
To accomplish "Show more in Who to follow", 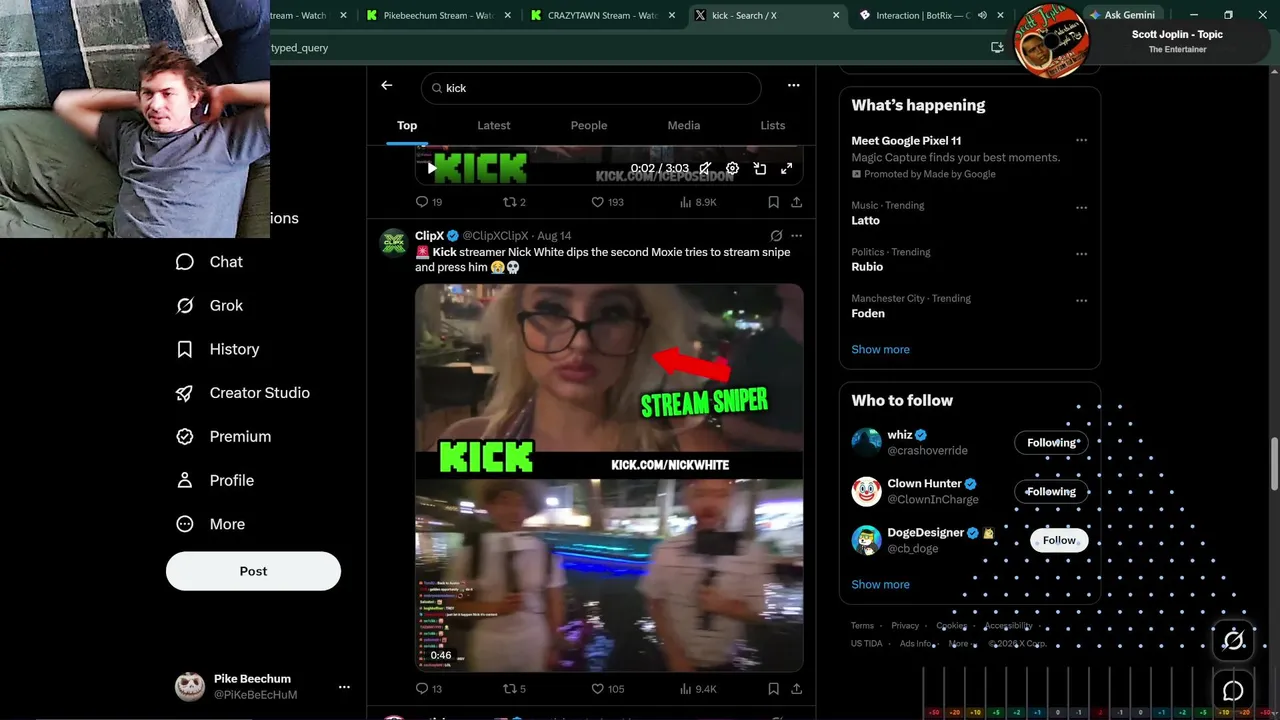I will point(880,585).
